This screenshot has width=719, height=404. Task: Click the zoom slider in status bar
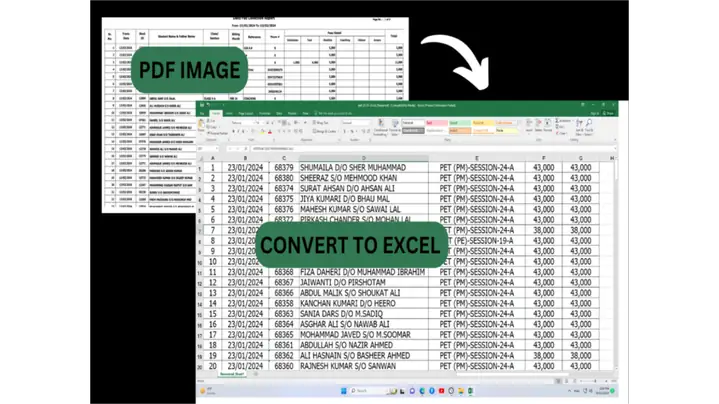[x=595, y=381]
